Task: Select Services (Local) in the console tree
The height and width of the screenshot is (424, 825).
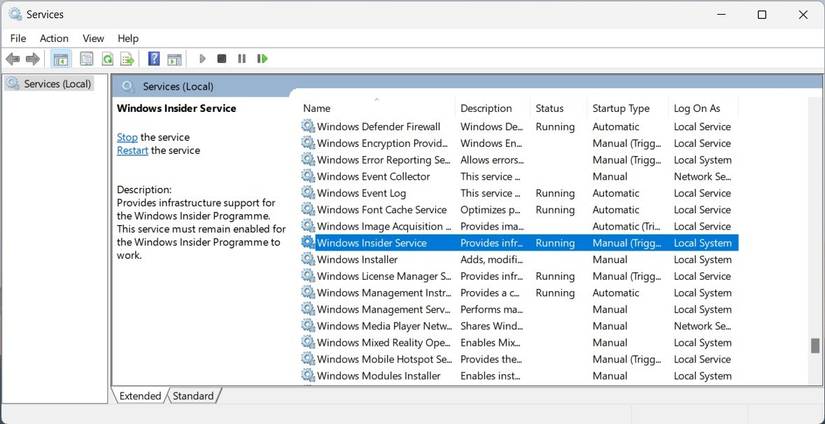Action: [57, 84]
